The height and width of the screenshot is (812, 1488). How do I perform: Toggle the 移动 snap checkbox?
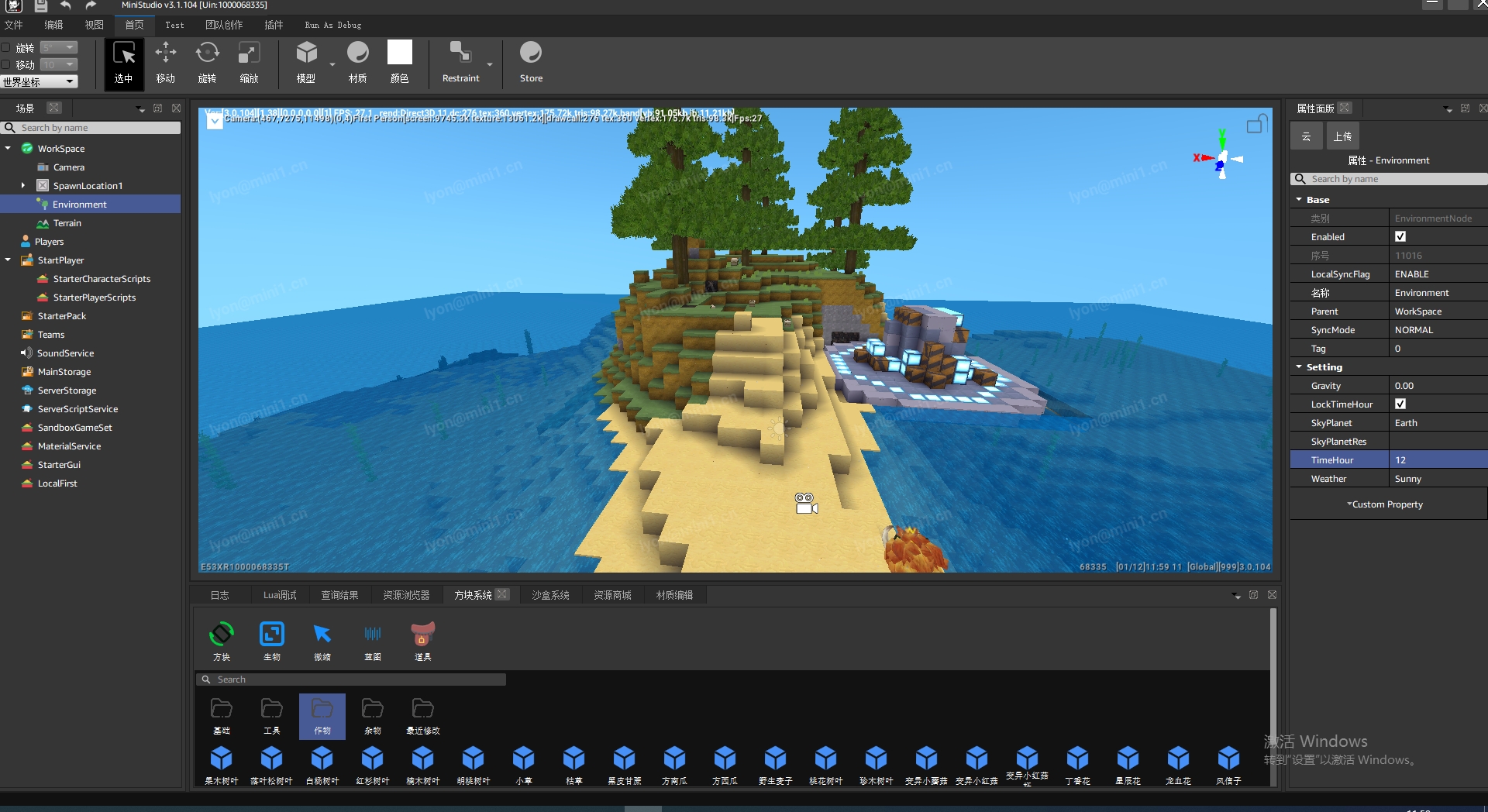(6, 65)
